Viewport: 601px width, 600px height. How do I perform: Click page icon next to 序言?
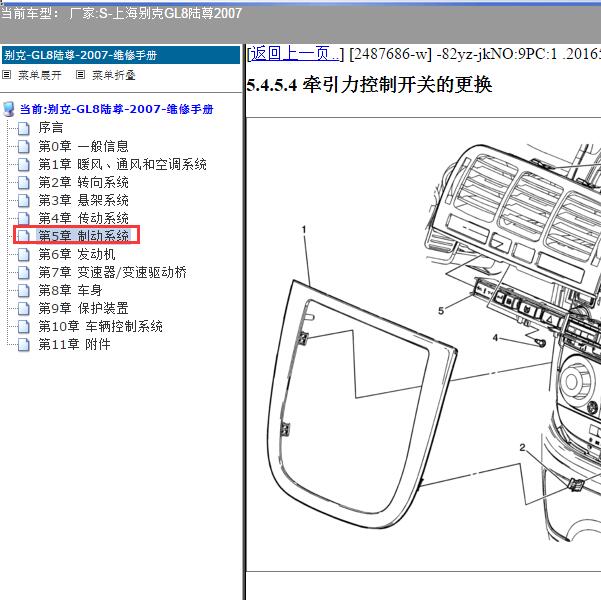[x=24, y=128]
